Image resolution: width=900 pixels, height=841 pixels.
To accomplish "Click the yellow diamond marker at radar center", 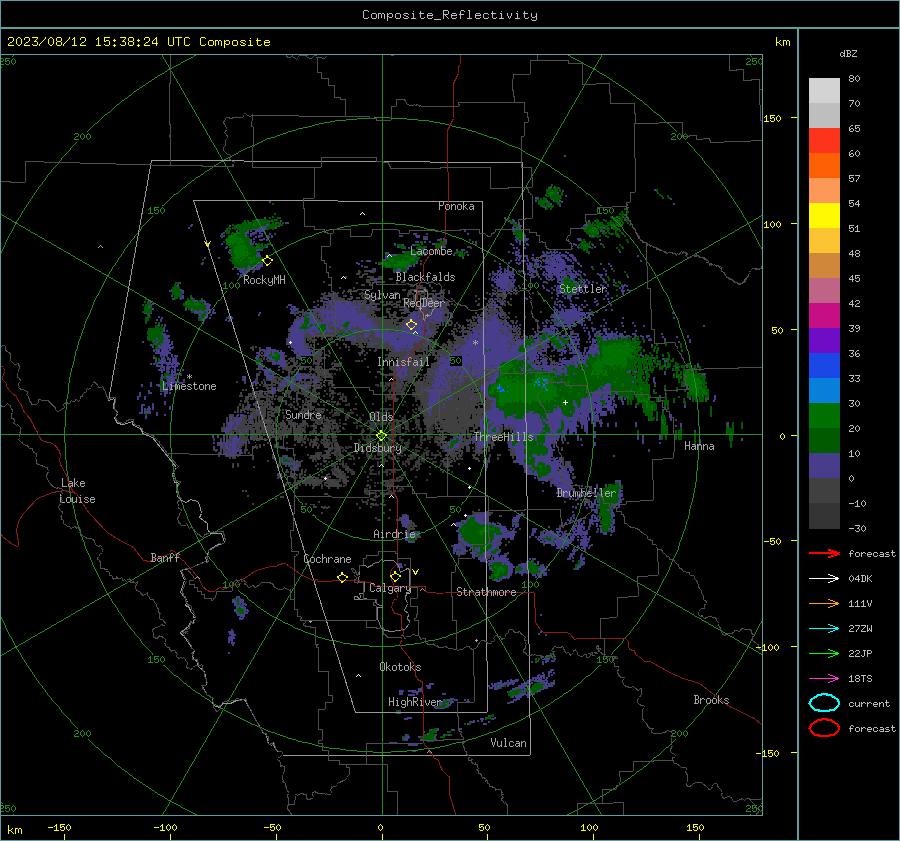I will coord(382,436).
